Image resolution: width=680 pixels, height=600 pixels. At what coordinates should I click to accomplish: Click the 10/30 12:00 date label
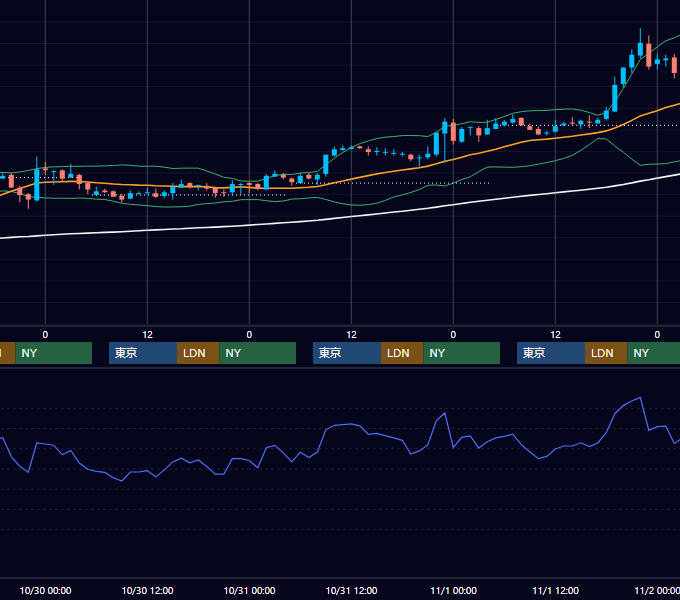147,590
